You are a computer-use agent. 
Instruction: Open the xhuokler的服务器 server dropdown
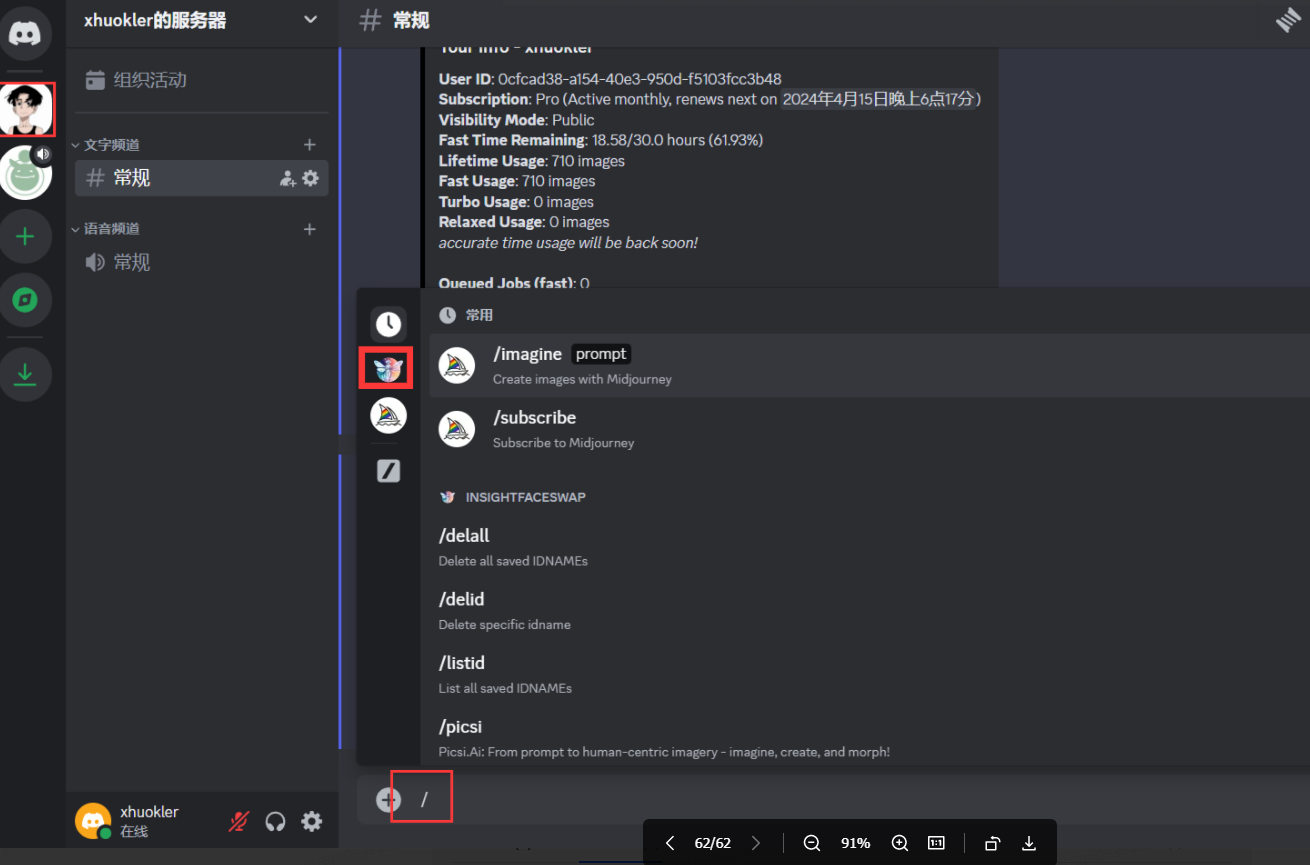202,20
